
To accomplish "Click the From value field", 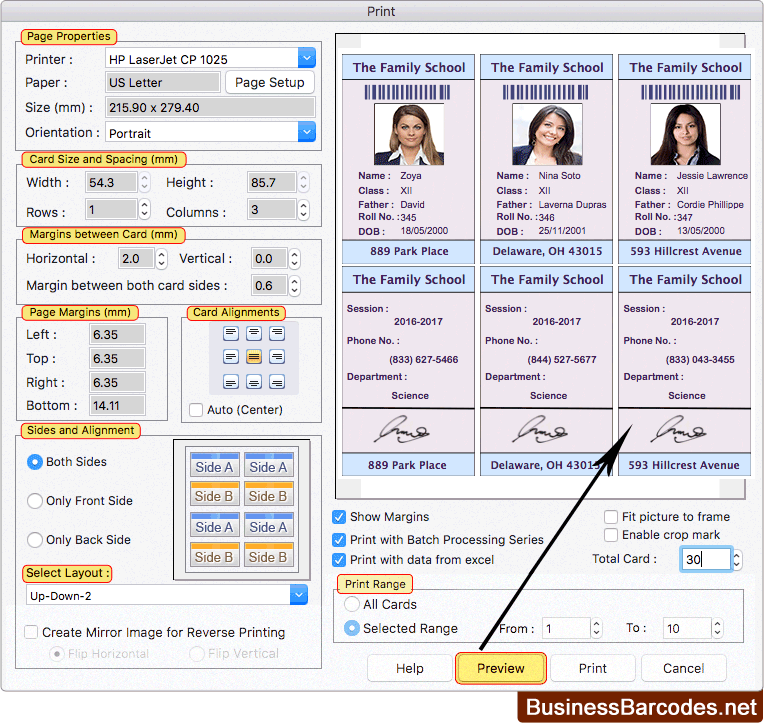I will pos(566,628).
